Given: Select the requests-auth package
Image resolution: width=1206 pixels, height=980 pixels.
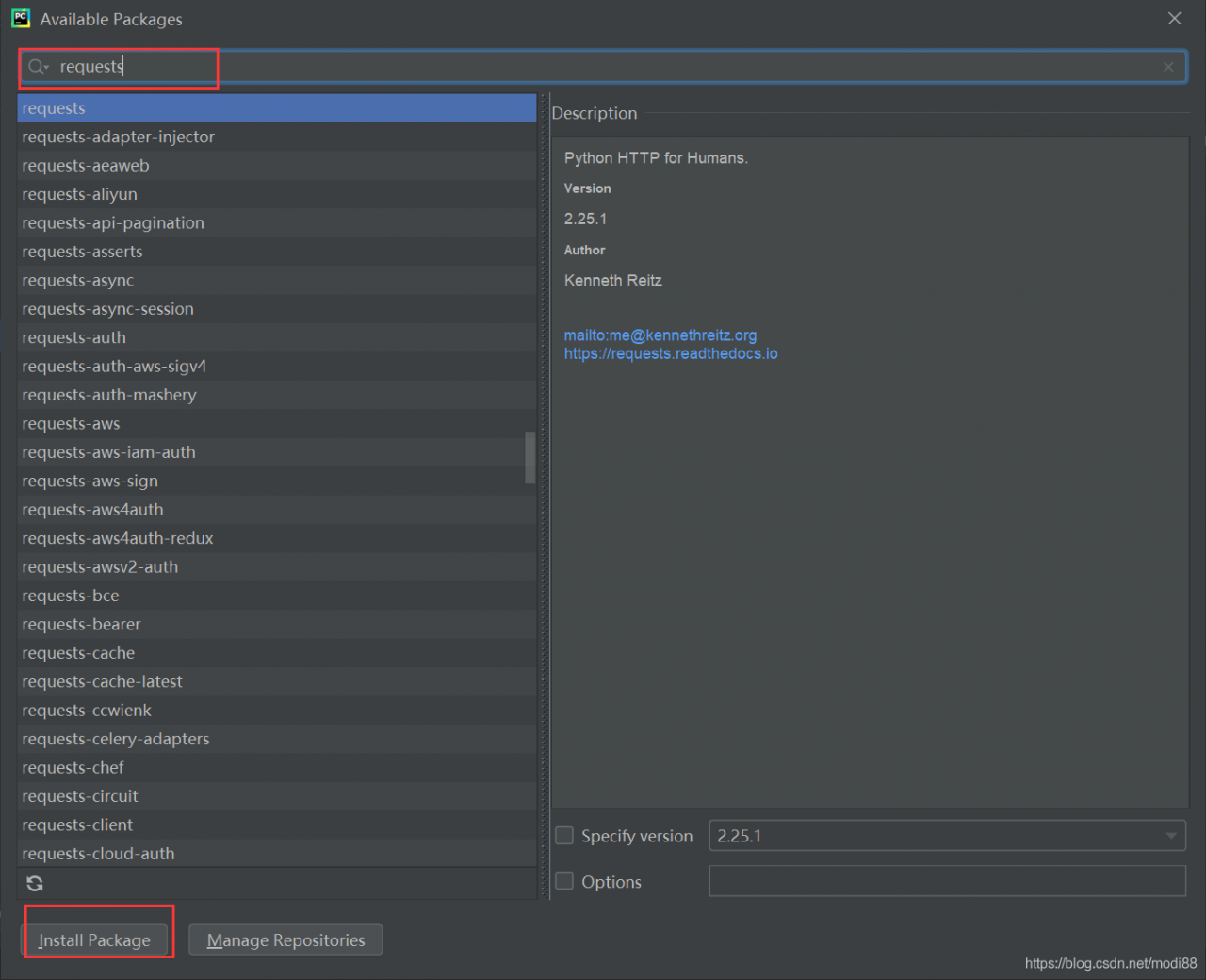Looking at the screenshot, I should tap(277, 337).
